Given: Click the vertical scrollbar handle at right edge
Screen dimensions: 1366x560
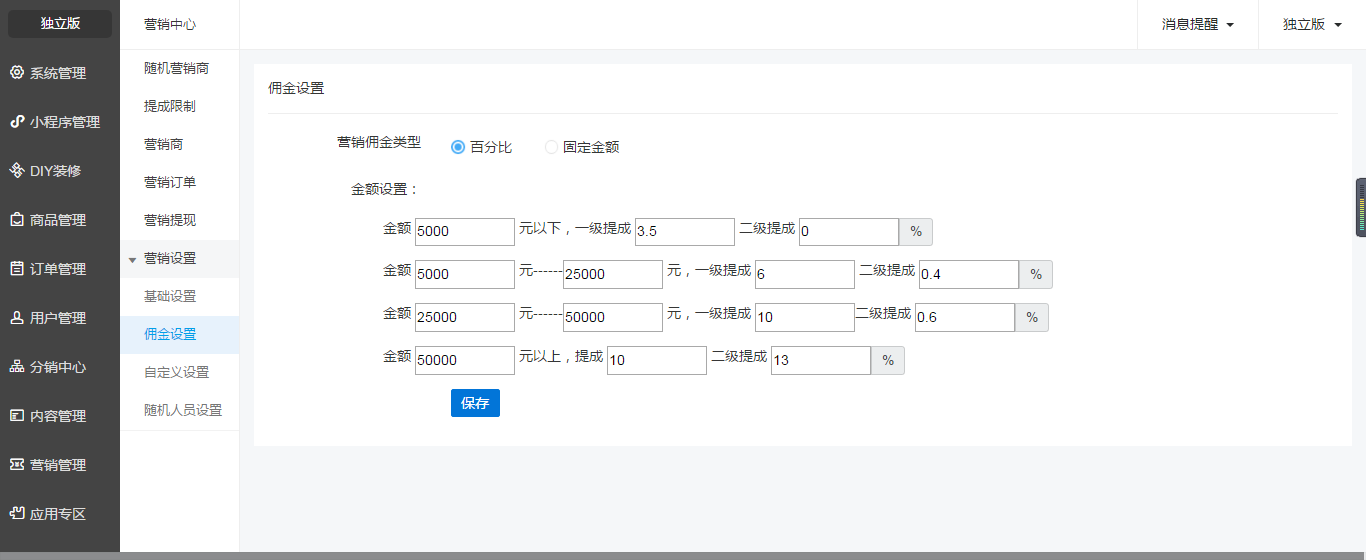Looking at the screenshot, I should 1361,207.
